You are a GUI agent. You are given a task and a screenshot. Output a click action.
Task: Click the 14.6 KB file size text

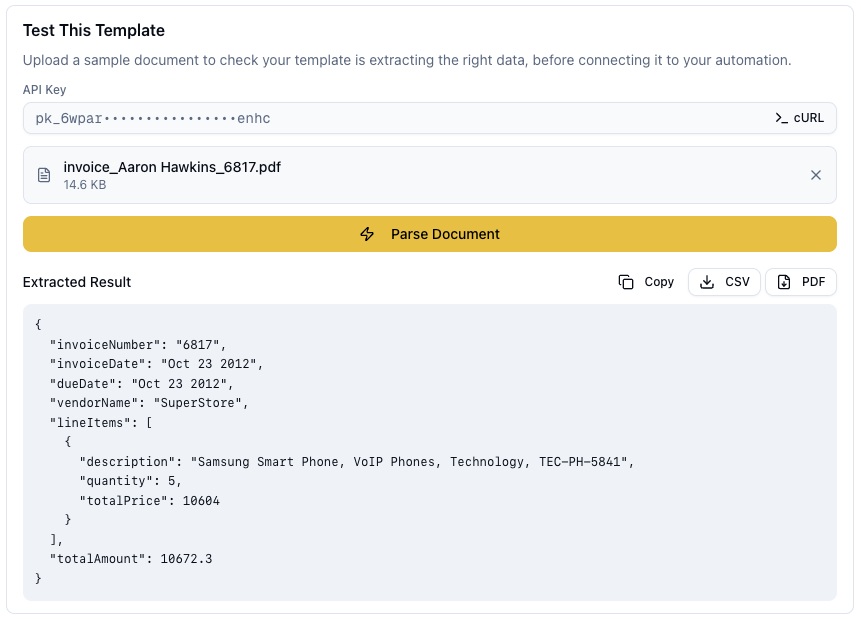[x=85, y=185]
